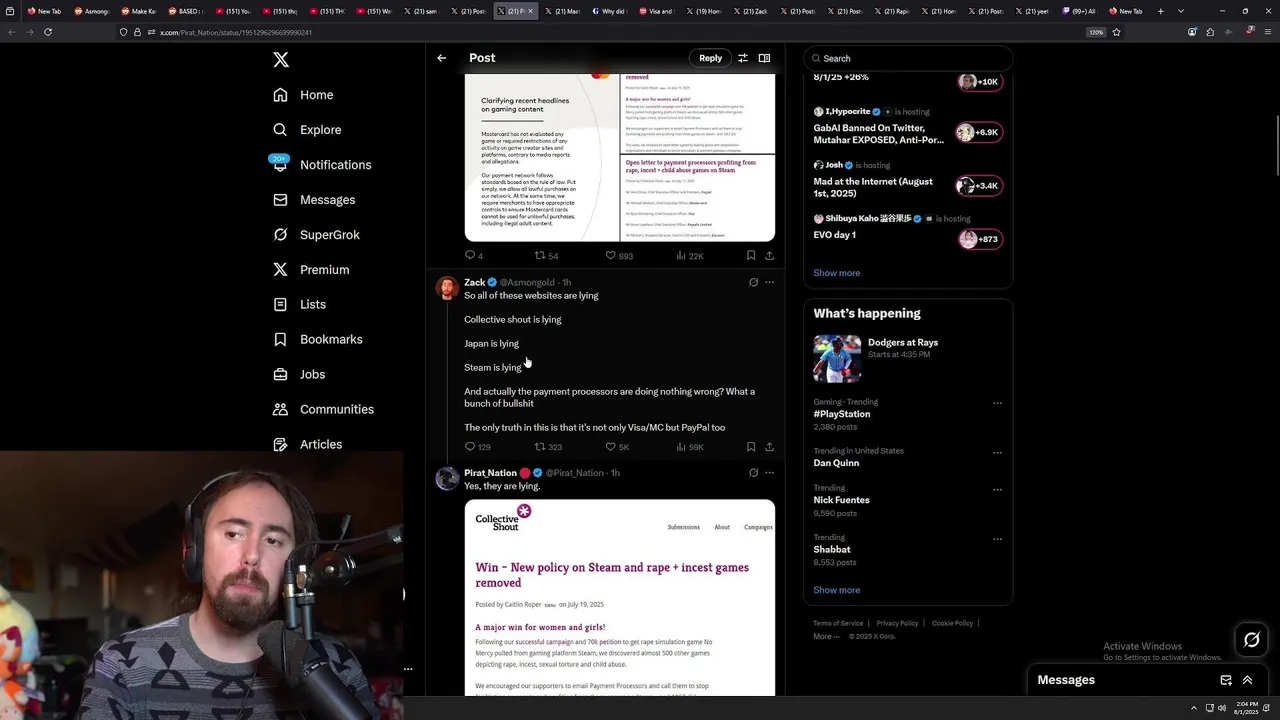Open Articles in the left sidebar
This screenshot has width=1280, height=720.
[x=307, y=444]
